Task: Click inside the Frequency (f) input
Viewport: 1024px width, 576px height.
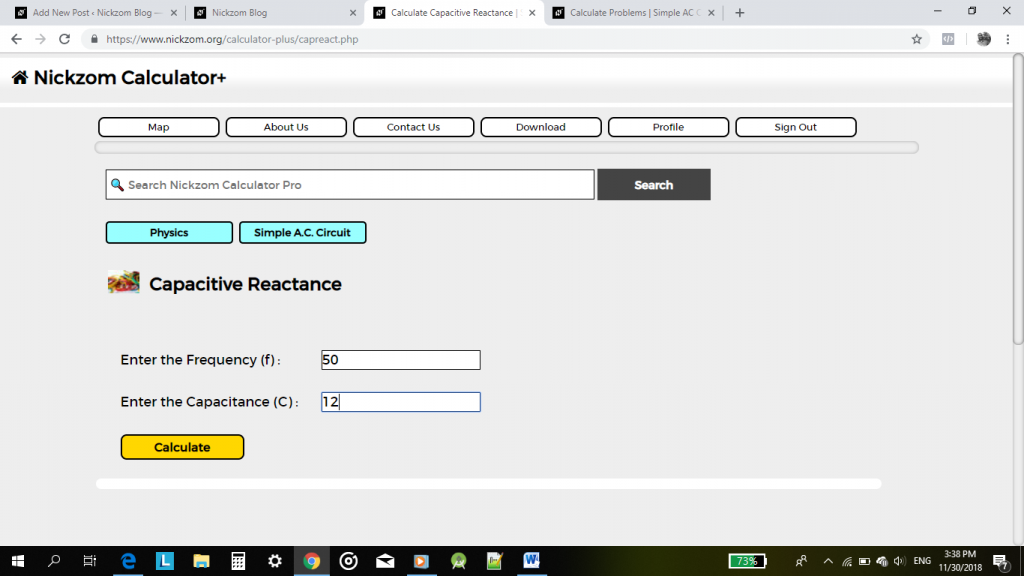Action: tap(400, 360)
